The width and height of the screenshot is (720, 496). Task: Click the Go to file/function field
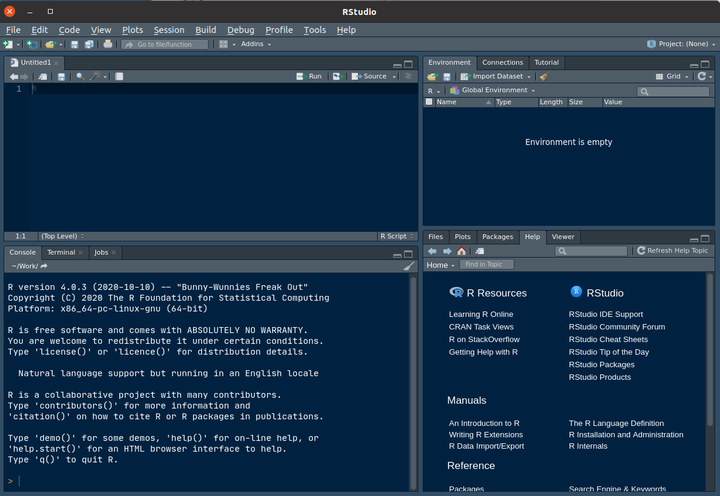click(x=166, y=44)
